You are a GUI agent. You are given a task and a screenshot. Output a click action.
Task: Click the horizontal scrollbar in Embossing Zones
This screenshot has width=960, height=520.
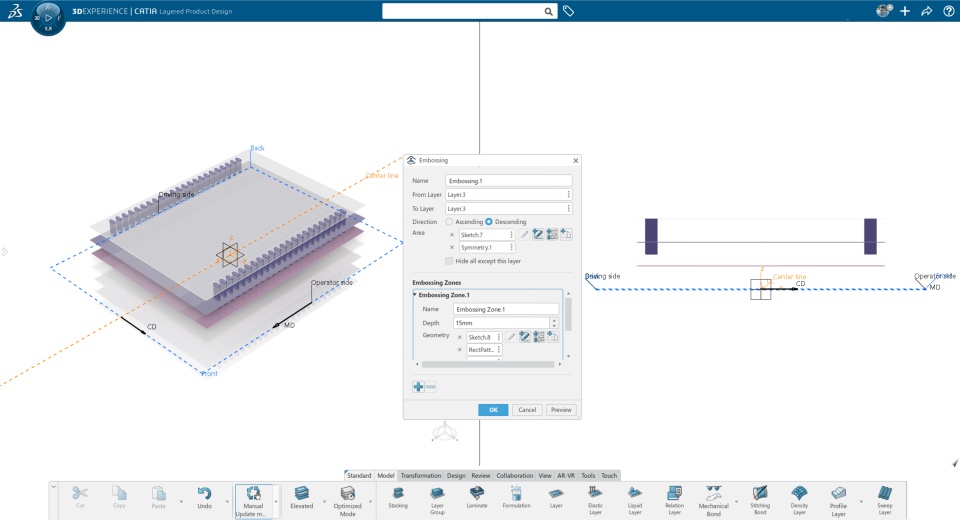tap(488, 364)
